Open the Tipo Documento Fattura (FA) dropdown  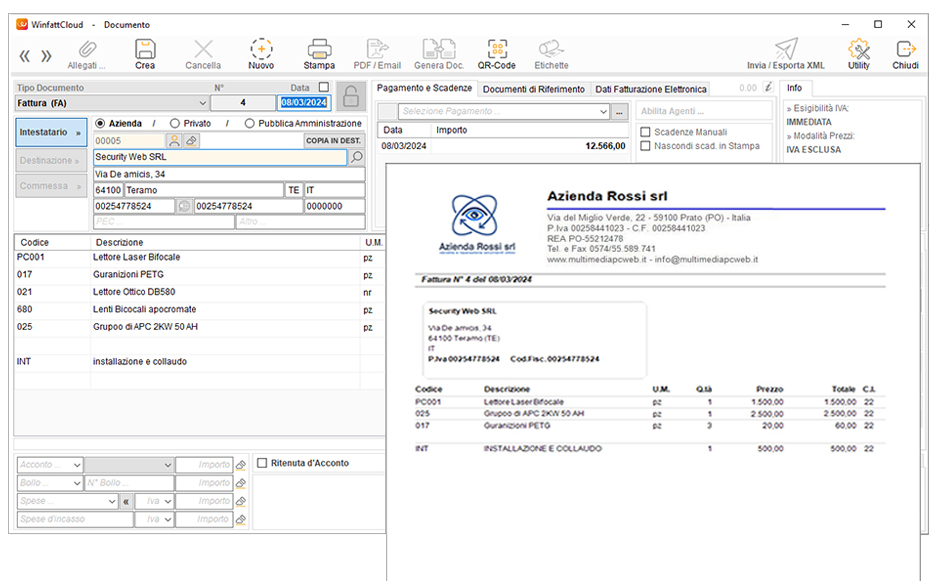click(x=112, y=103)
